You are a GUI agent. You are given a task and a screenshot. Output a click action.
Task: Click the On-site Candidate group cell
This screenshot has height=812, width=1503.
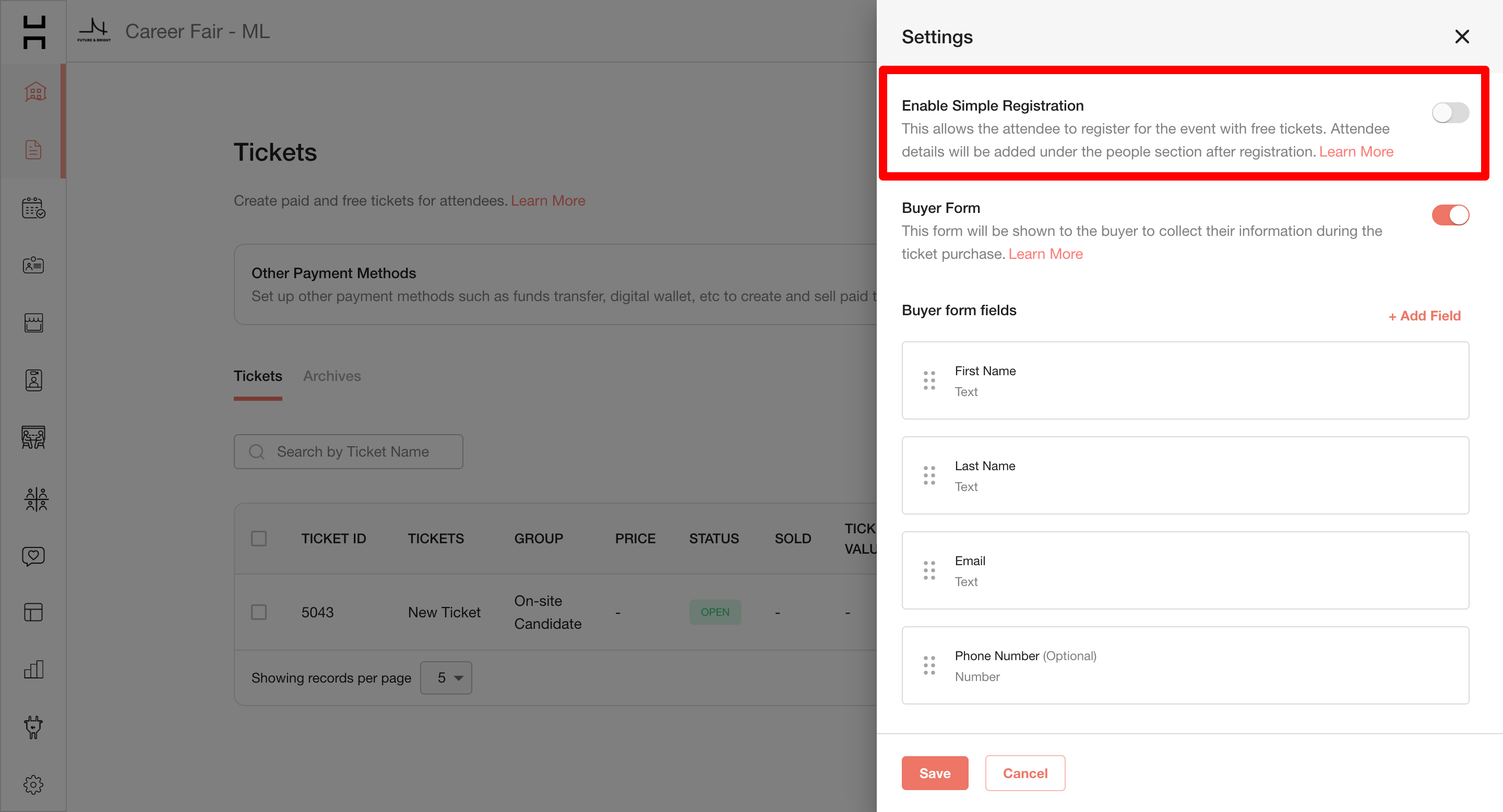547,612
